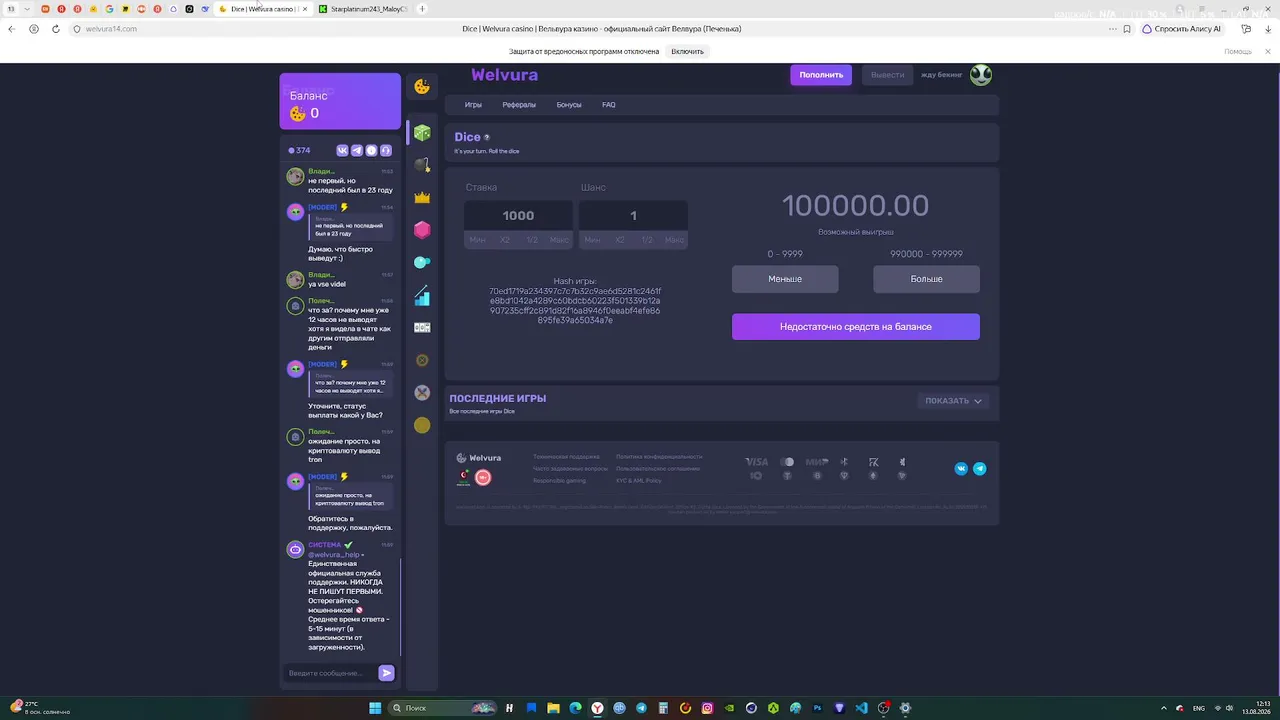Click the Недостаточно средств на балансе button
The image size is (1280, 720).
[856, 327]
